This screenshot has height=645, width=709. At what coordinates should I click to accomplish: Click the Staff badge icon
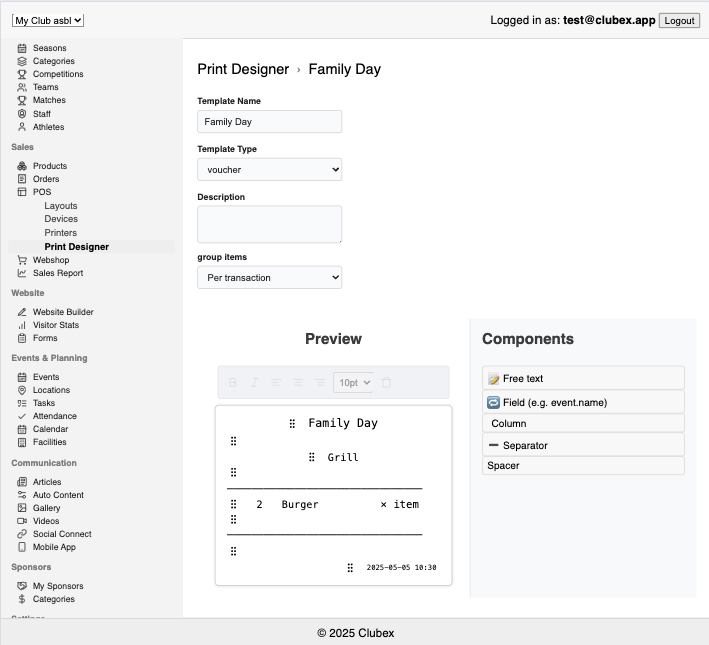22,114
